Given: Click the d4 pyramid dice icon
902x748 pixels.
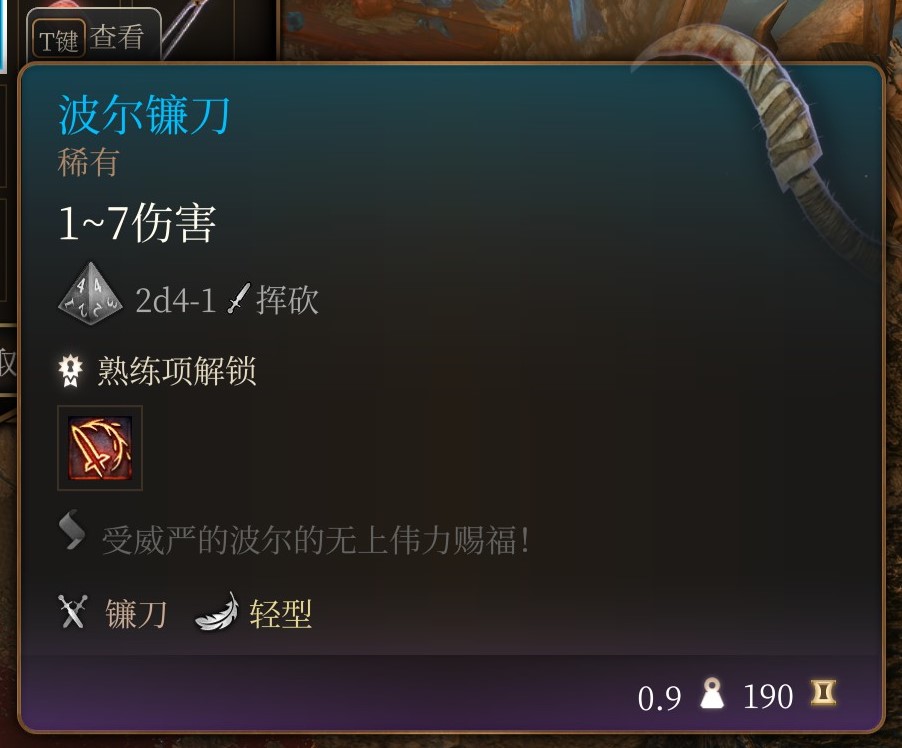Looking at the screenshot, I should click(x=90, y=294).
